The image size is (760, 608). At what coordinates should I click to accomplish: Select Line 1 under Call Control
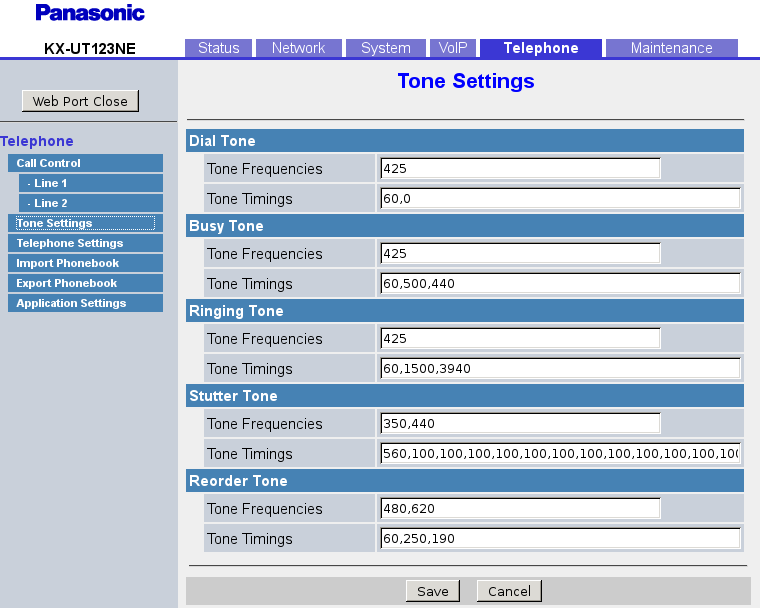pyautogui.click(x=90, y=183)
